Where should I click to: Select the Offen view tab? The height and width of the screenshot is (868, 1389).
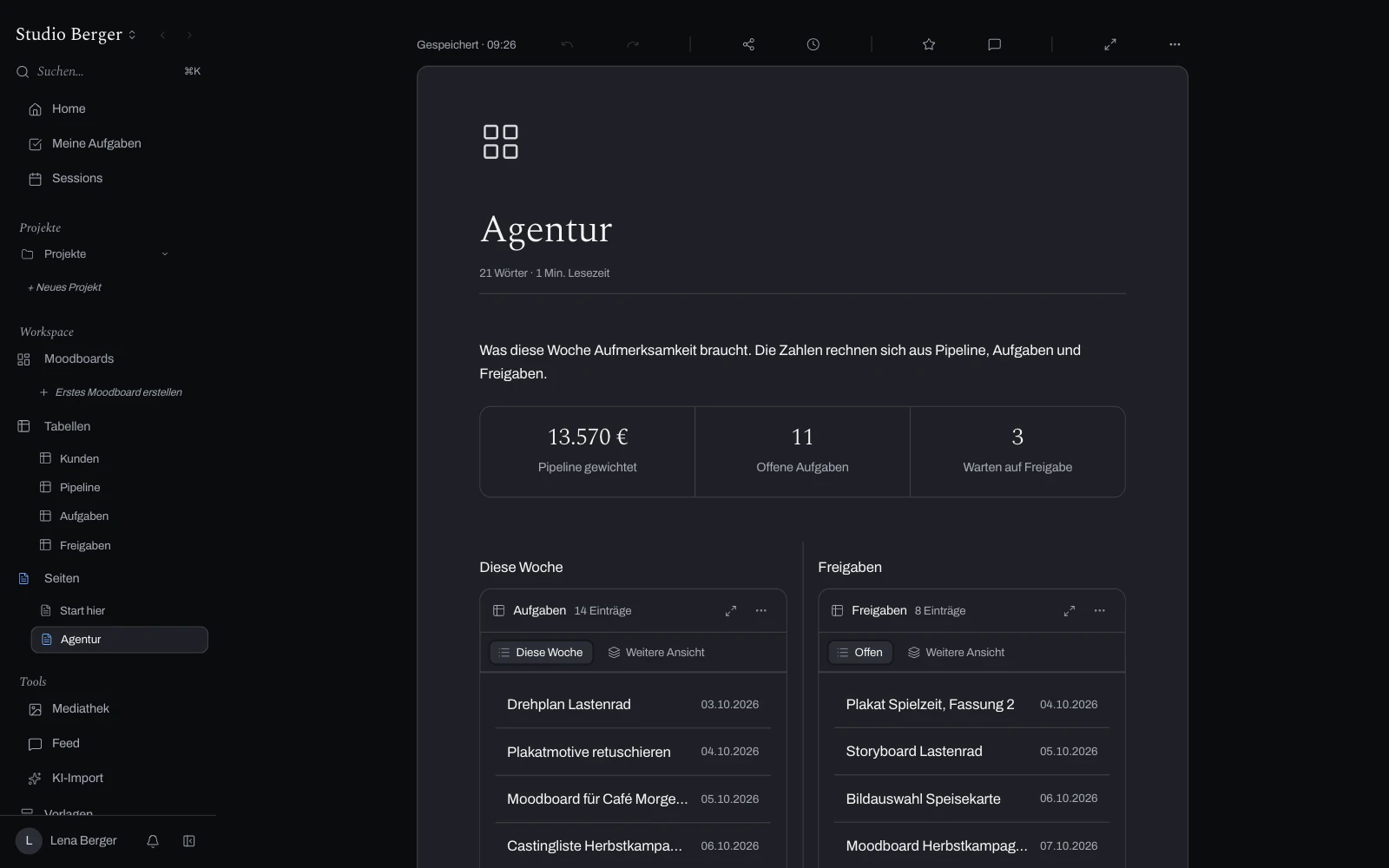click(x=860, y=653)
